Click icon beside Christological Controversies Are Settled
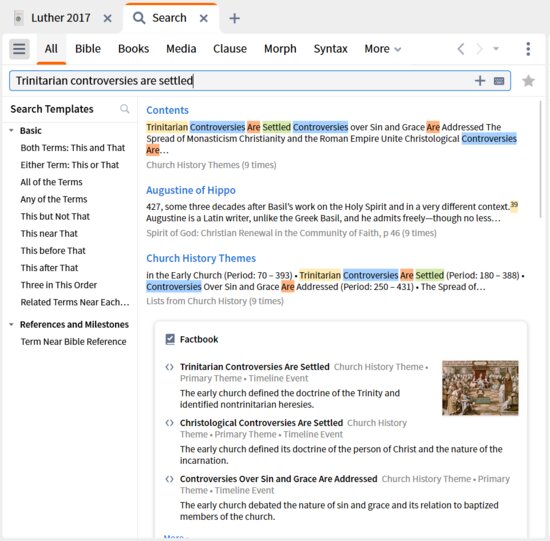Viewport: 550px width, 541px height. tap(169, 423)
